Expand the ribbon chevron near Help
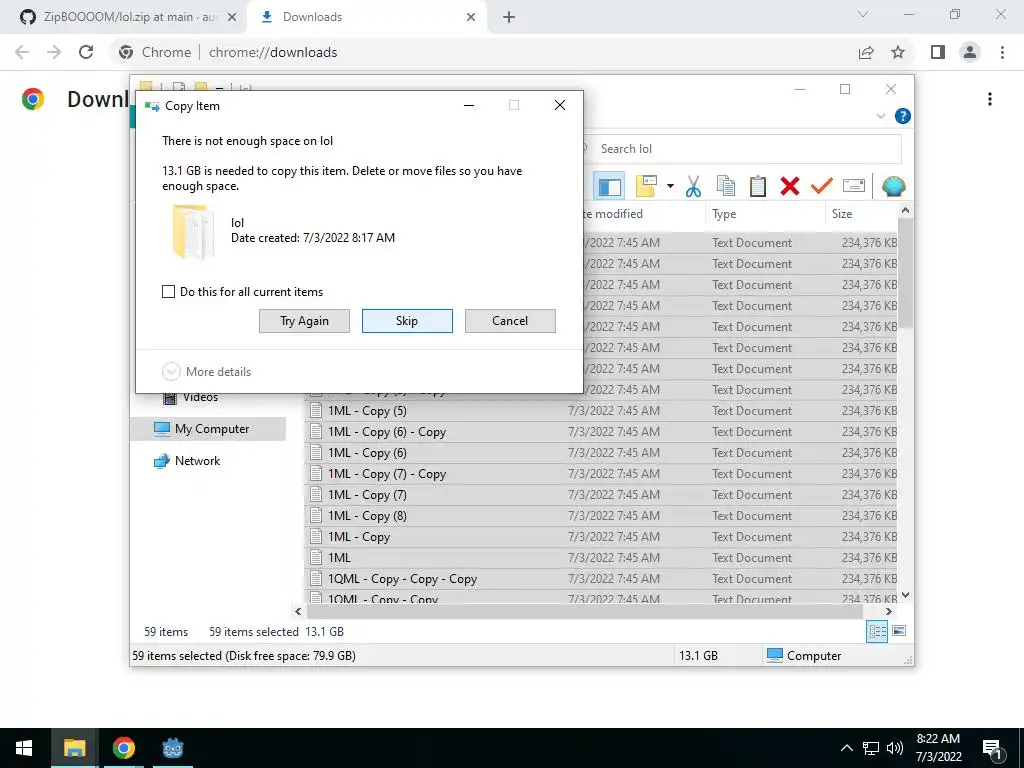The image size is (1024, 768). tap(880, 116)
